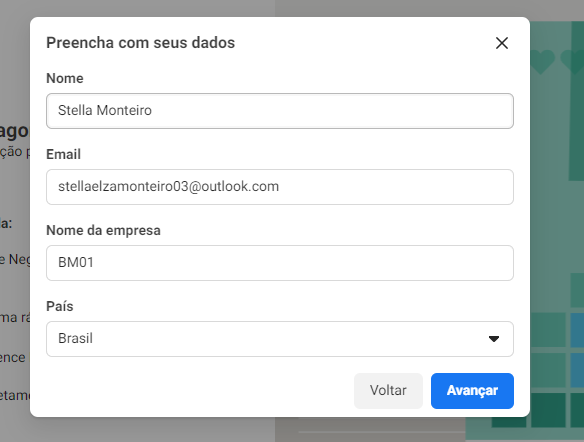Click the partially hidden 'ence' text at left
The image size is (584, 442).
pyautogui.click(x=13, y=357)
